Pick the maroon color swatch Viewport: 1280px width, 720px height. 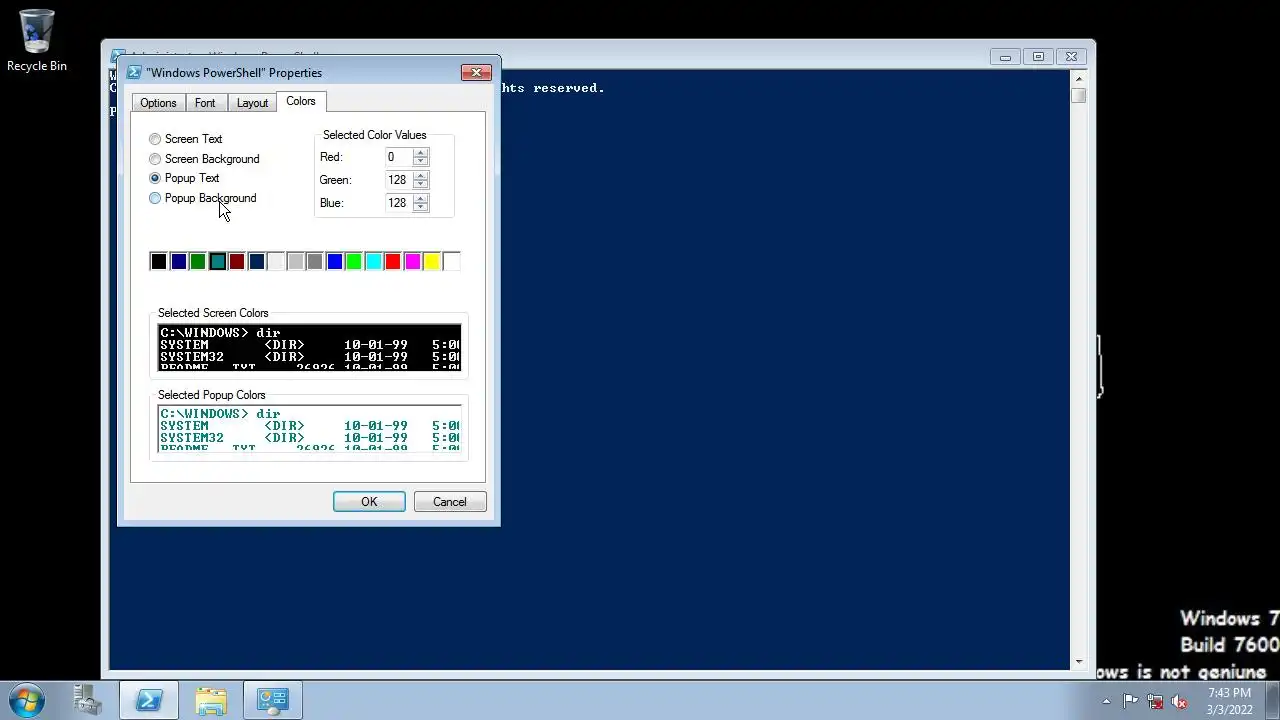click(x=236, y=262)
